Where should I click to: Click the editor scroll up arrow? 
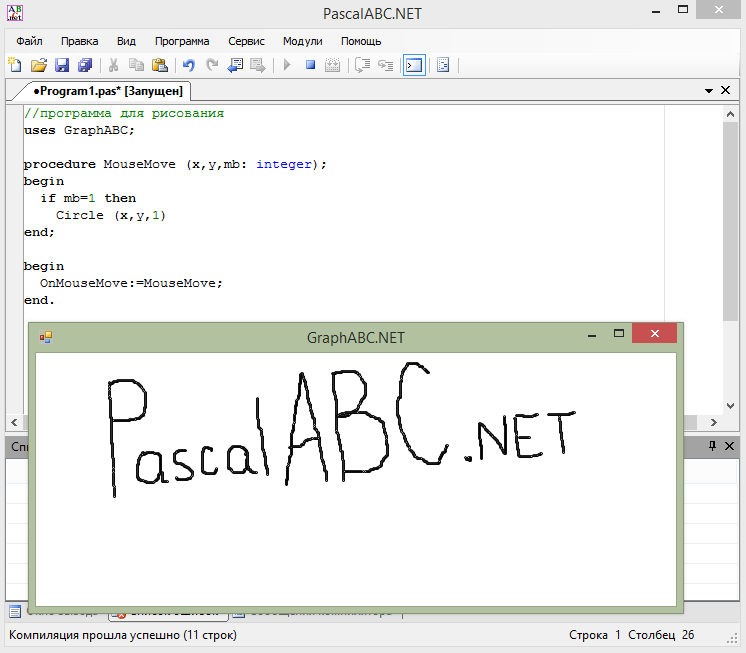[730, 114]
